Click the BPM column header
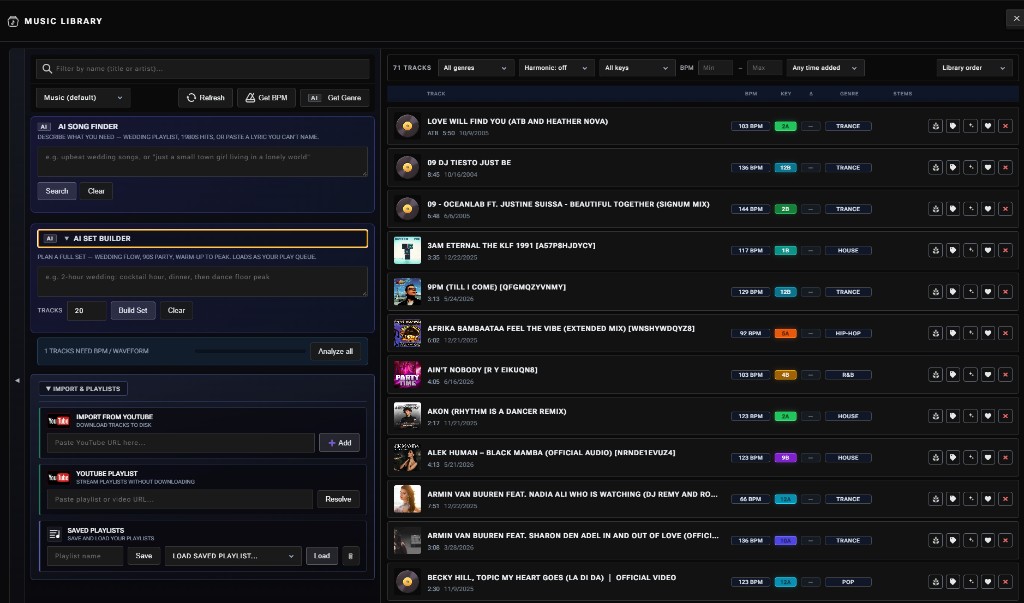 pyautogui.click(x=751, y=93)
